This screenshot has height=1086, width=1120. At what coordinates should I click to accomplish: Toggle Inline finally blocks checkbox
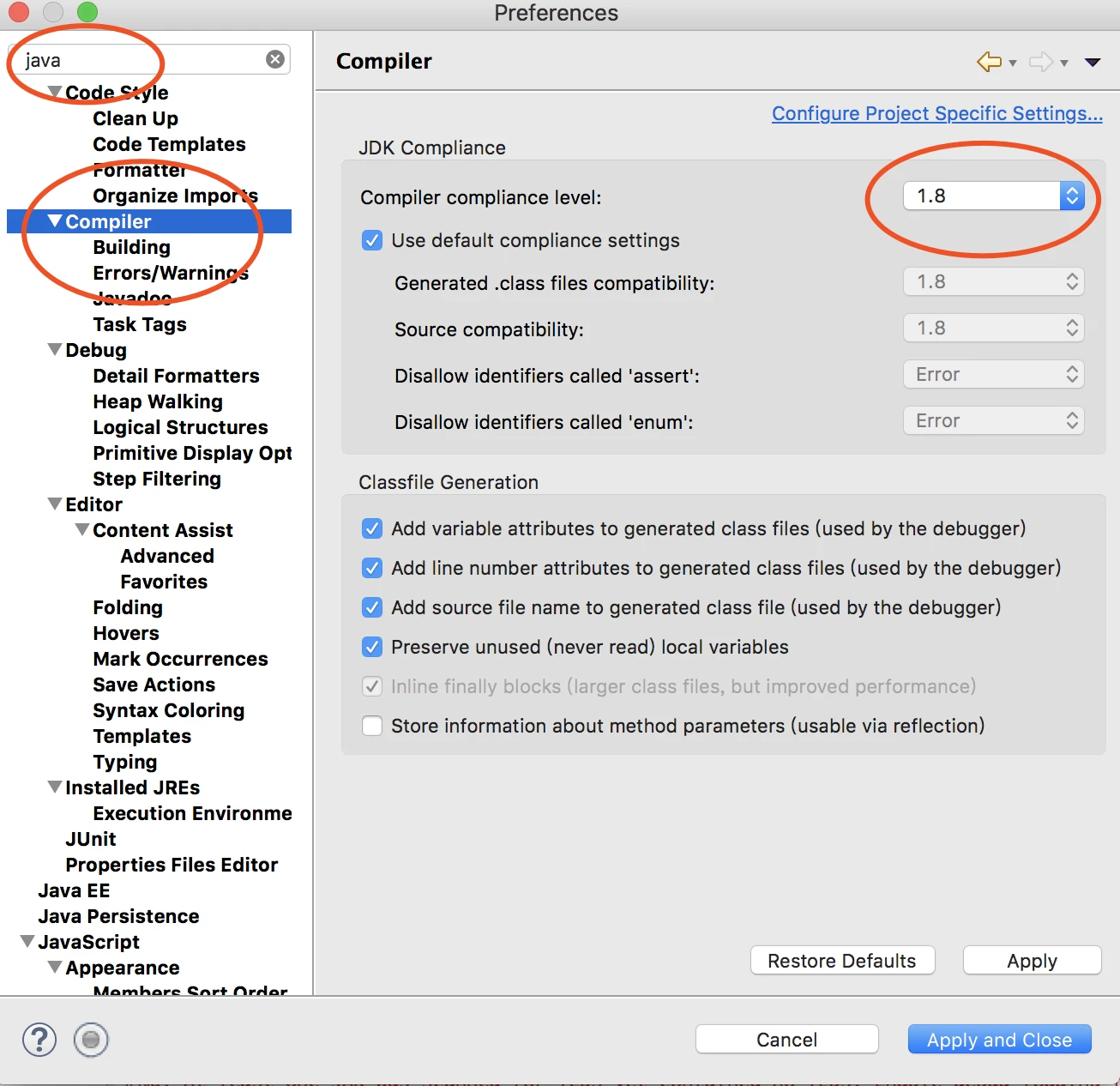pos(372,686)
